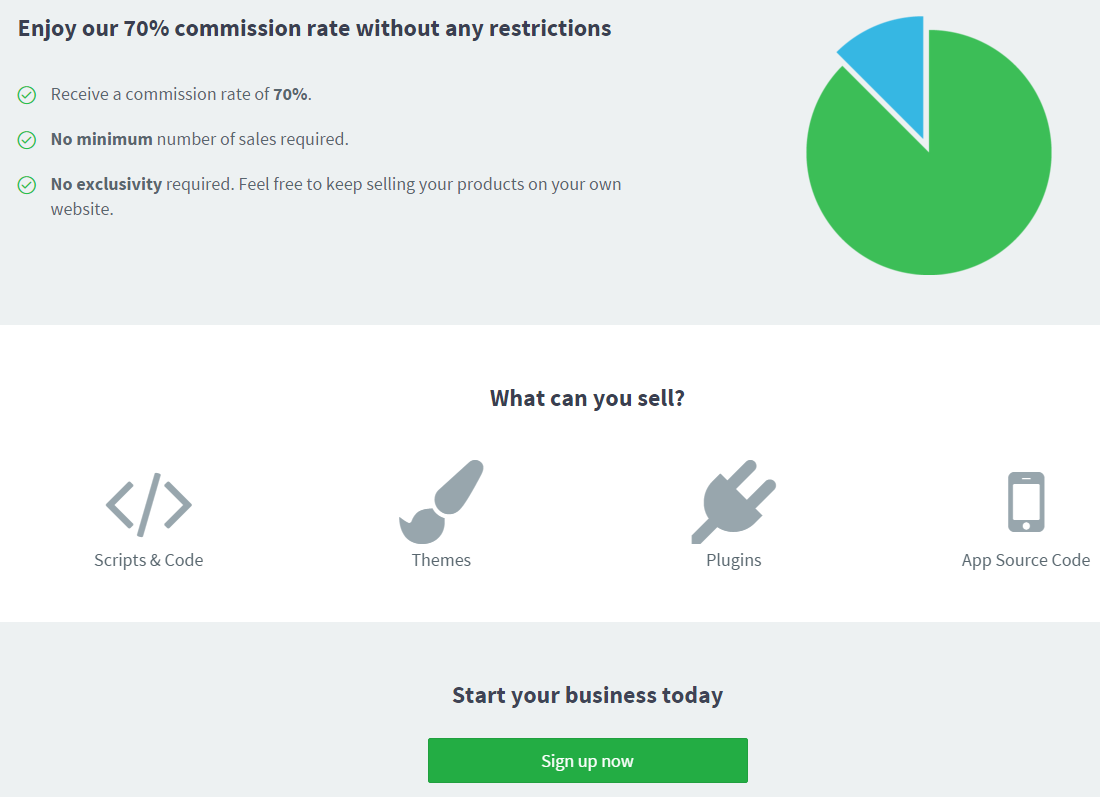This screenshot has width=1100, height=797.
Task: Click the checkmark next to No minimum
Action: (27, 140)
